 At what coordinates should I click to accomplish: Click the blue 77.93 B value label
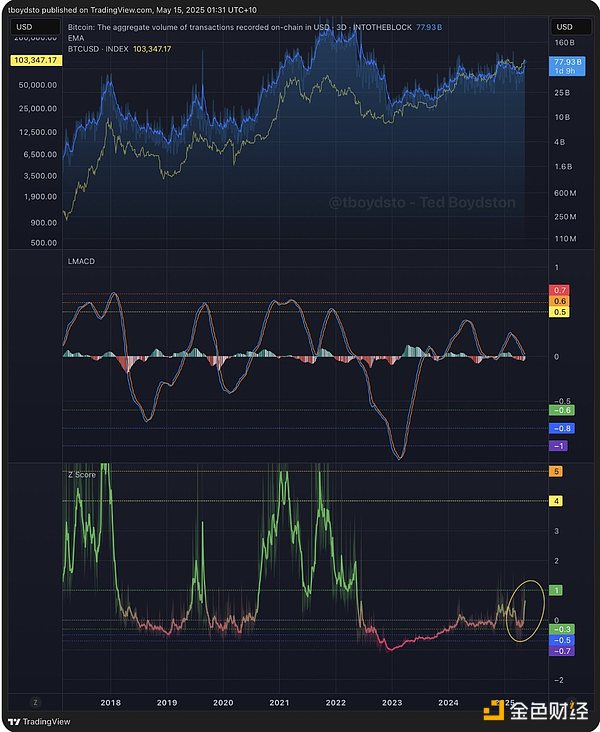point(564,62)
